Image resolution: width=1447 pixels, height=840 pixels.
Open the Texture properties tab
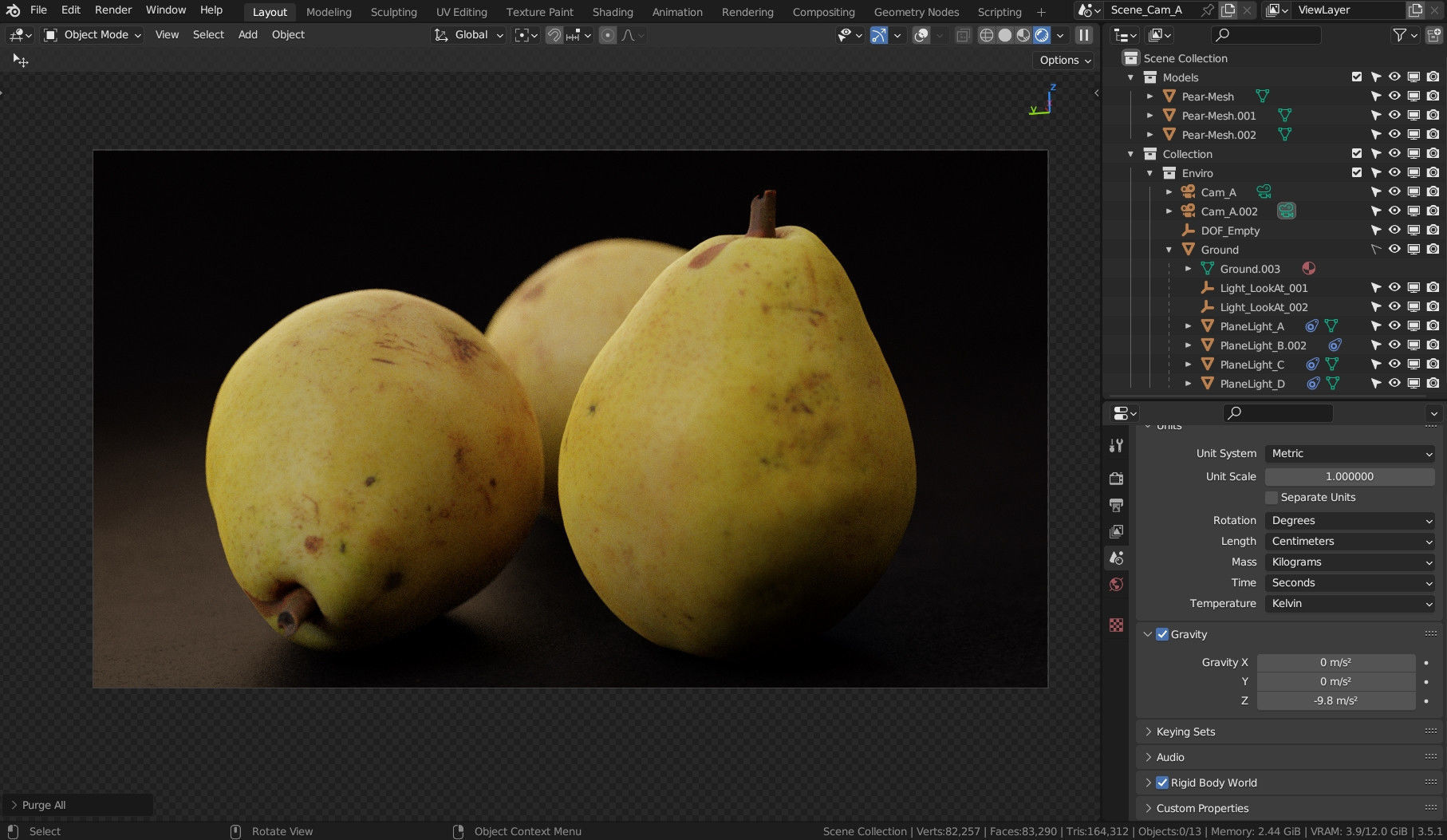click(1116, 625)
